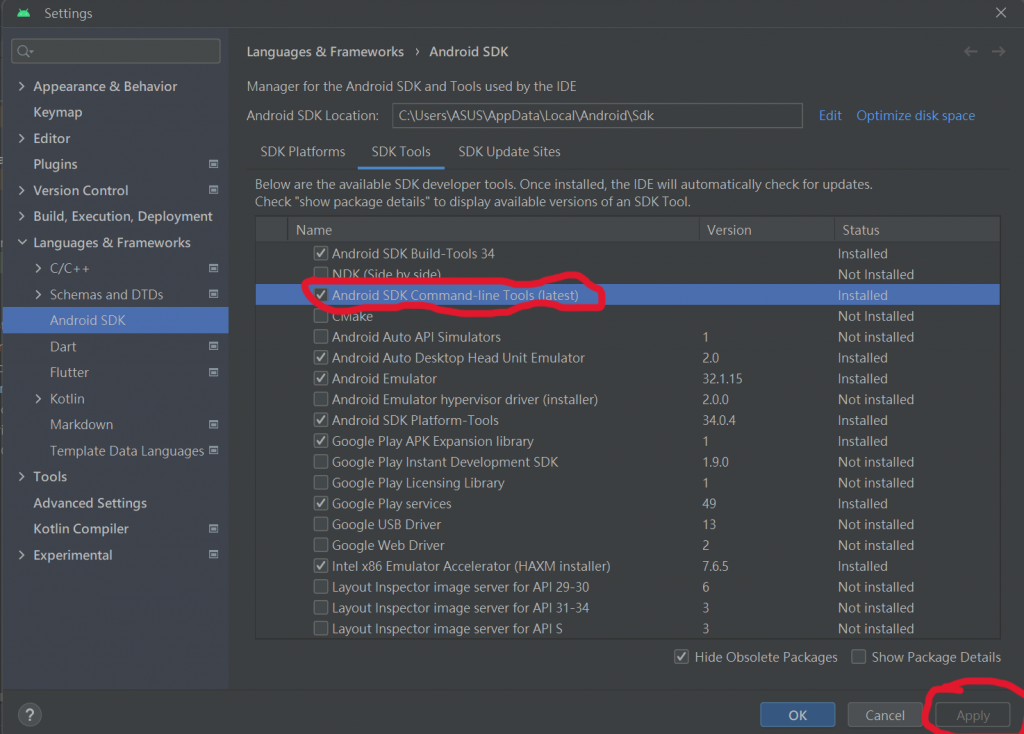Select the SDK Tools tab
The image size is (1024, 734).
pos(401,152)
